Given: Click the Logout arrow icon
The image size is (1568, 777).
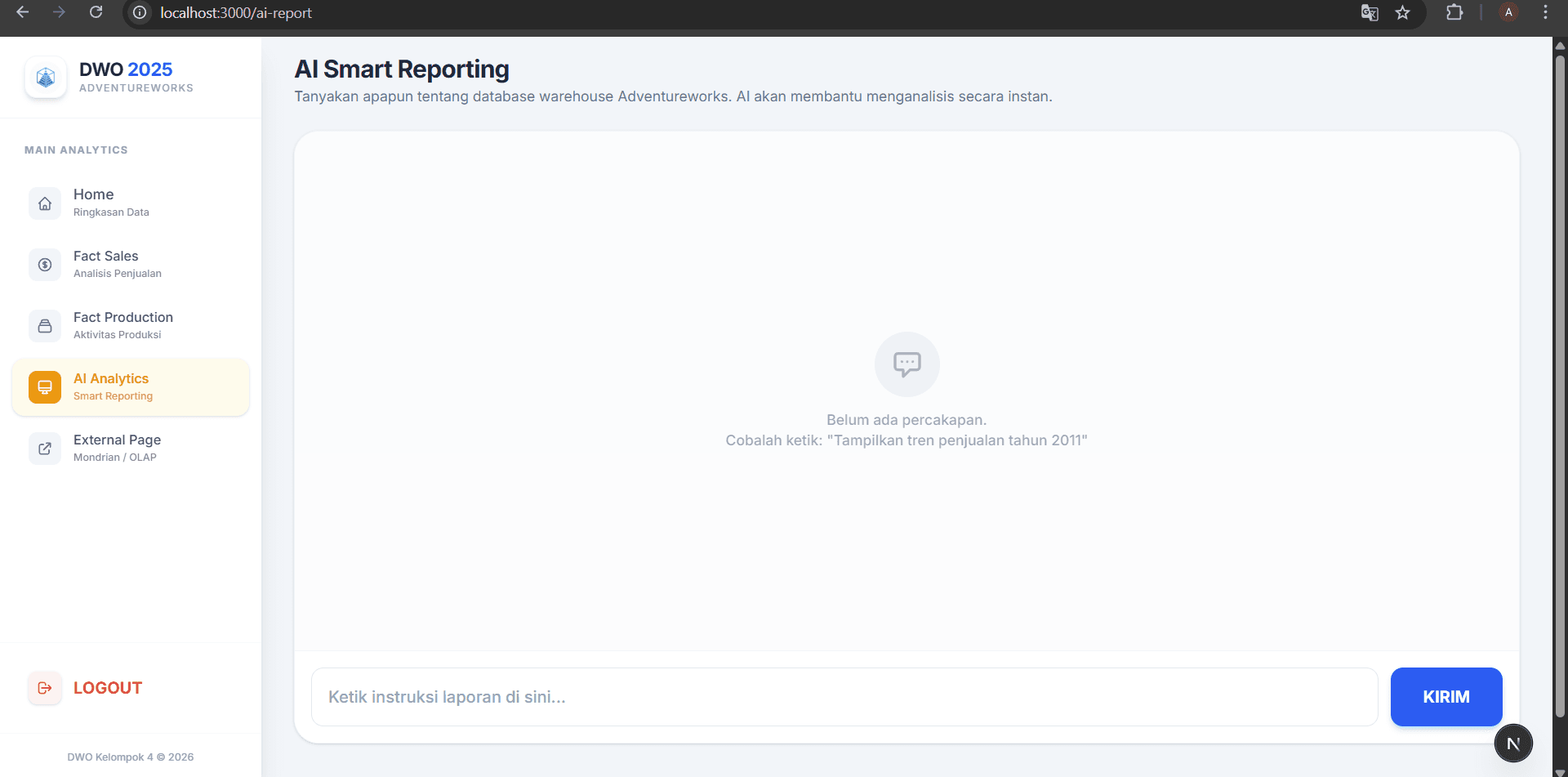Looking at the screenshot, I should (x=45, y=688).
